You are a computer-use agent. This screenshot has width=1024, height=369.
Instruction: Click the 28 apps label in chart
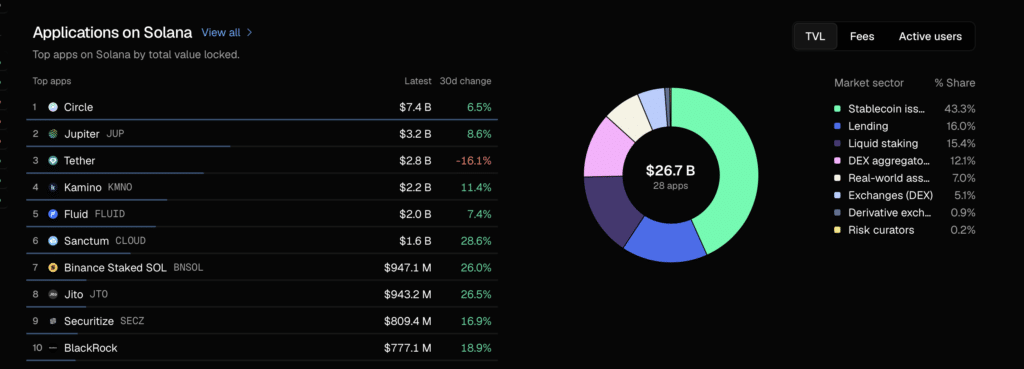coord(671,186)
